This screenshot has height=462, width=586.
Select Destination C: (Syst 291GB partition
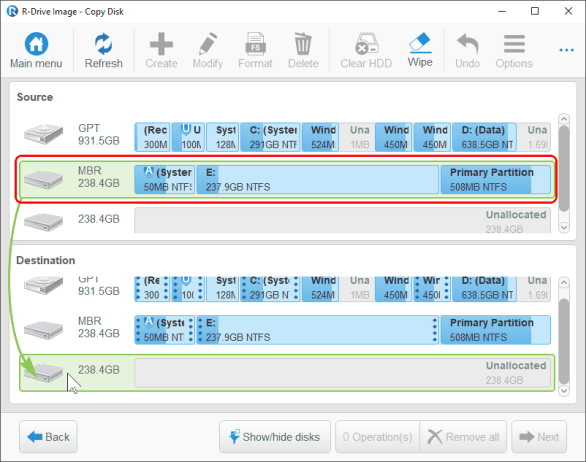pos(270,288)
